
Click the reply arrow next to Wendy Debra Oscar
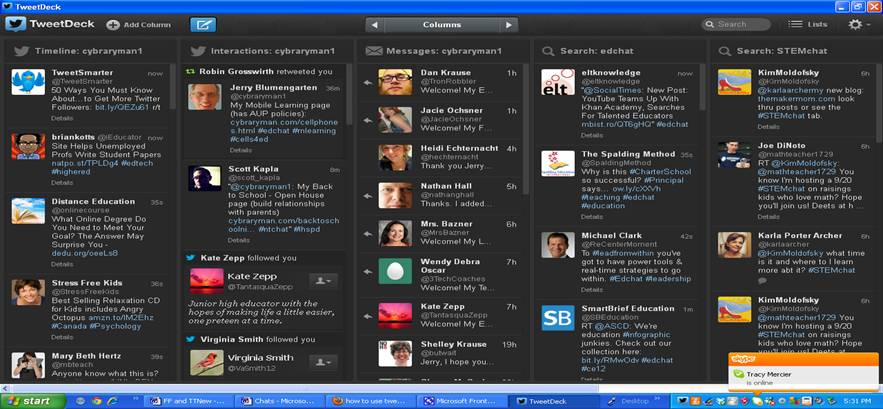[x=368, y=271]
